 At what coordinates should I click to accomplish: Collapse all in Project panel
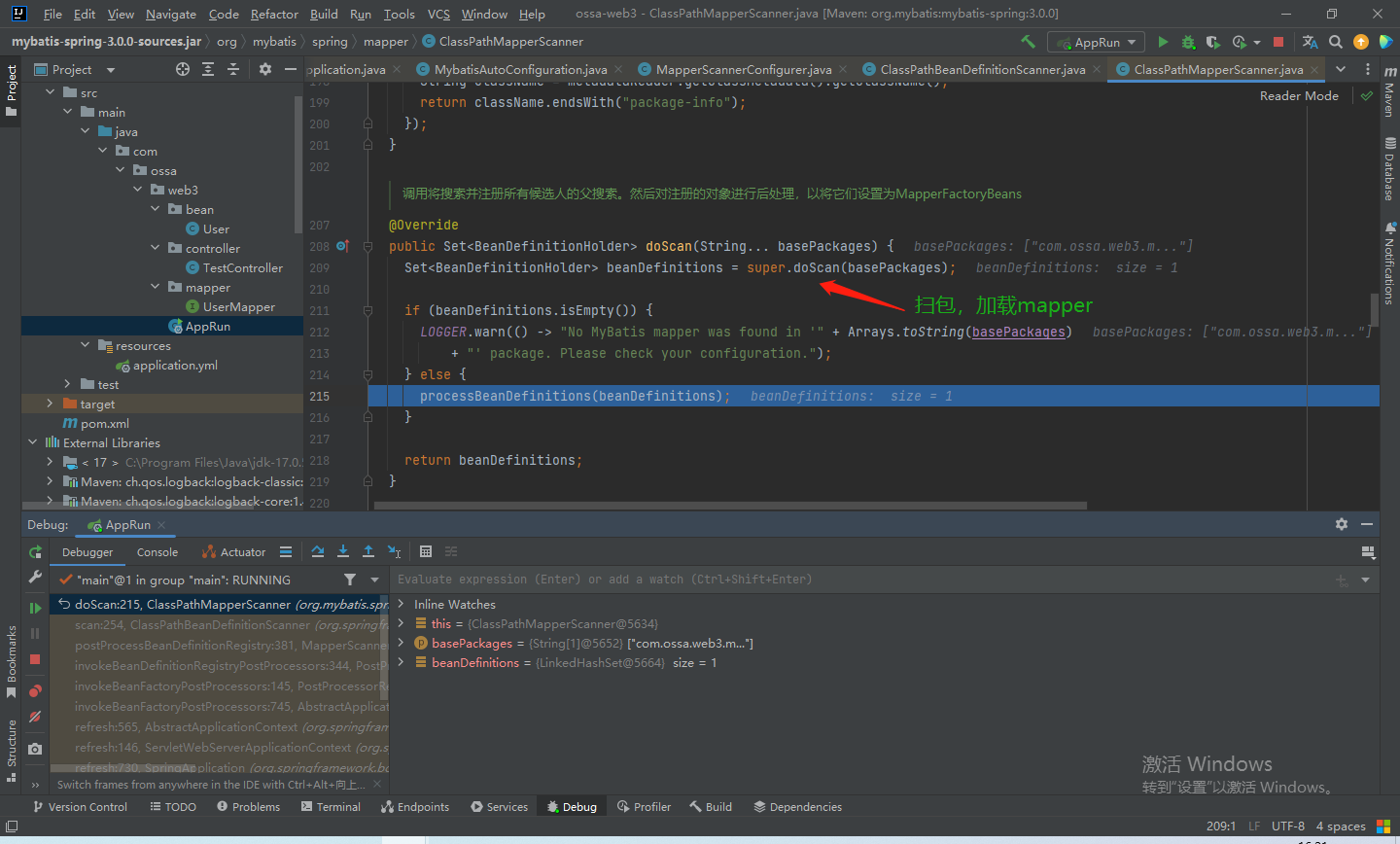point(233,69)
